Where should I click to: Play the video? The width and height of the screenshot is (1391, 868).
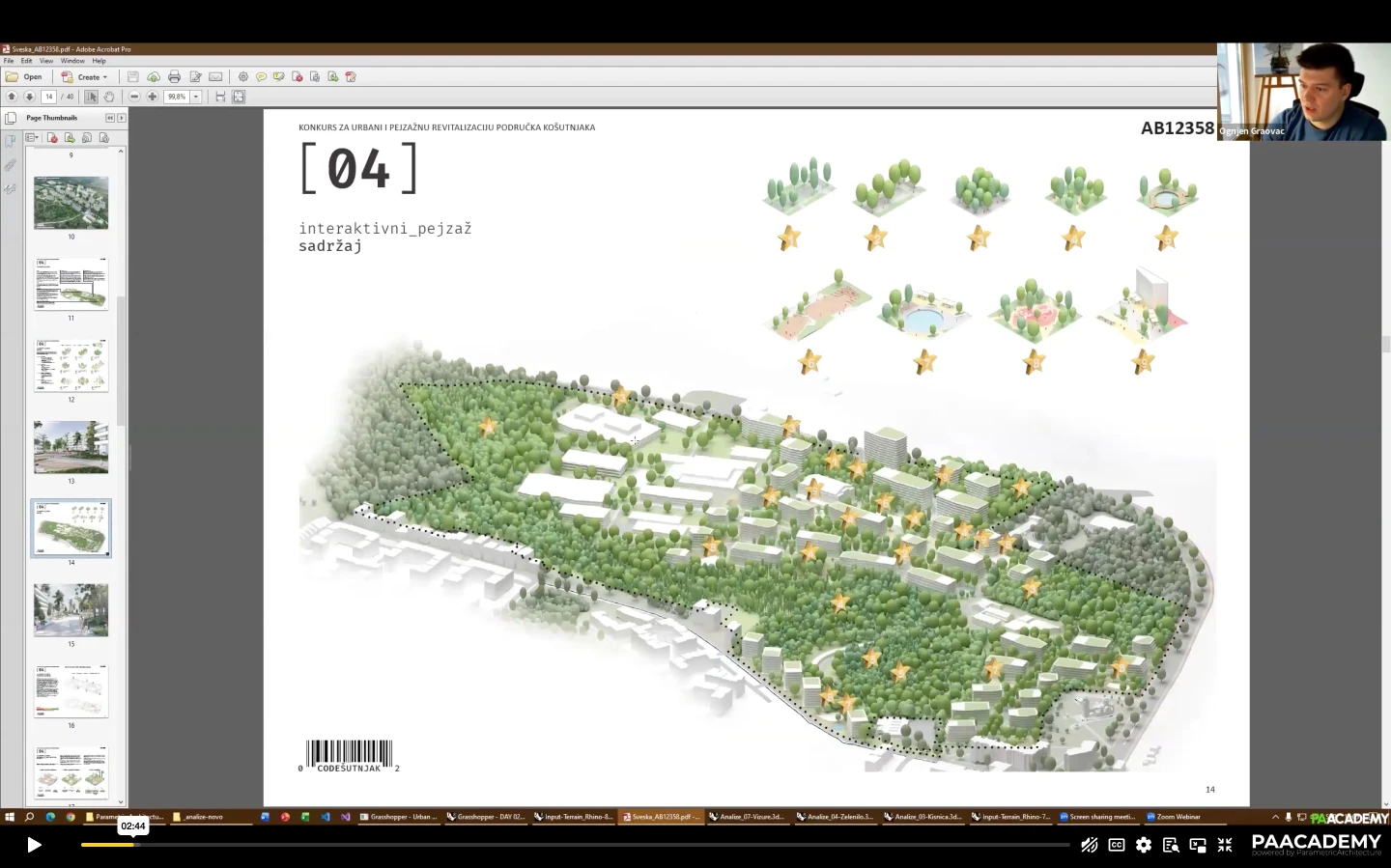click(x=34, y=845)
